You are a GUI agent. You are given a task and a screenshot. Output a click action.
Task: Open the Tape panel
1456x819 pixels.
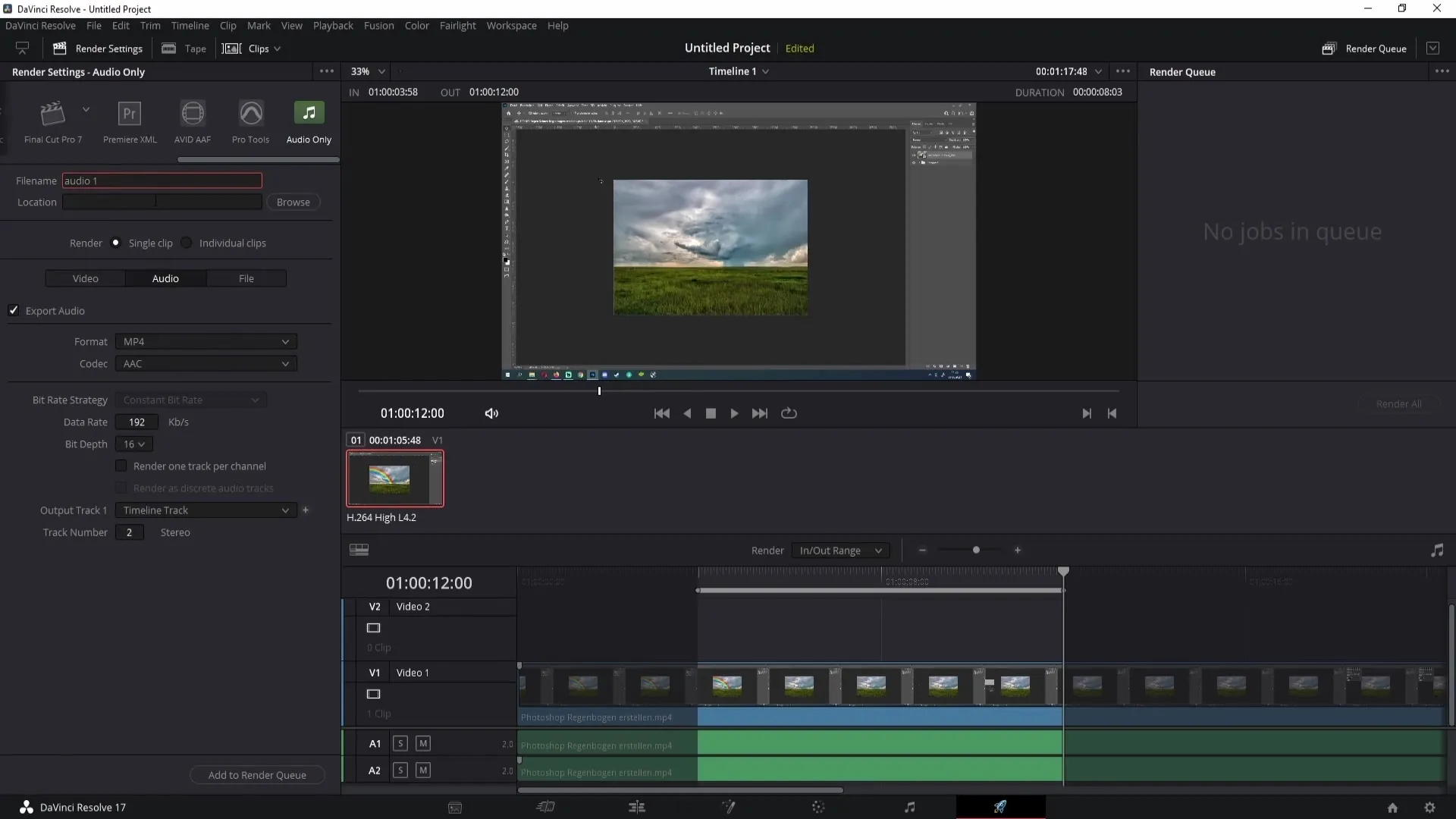coord(184,49)
